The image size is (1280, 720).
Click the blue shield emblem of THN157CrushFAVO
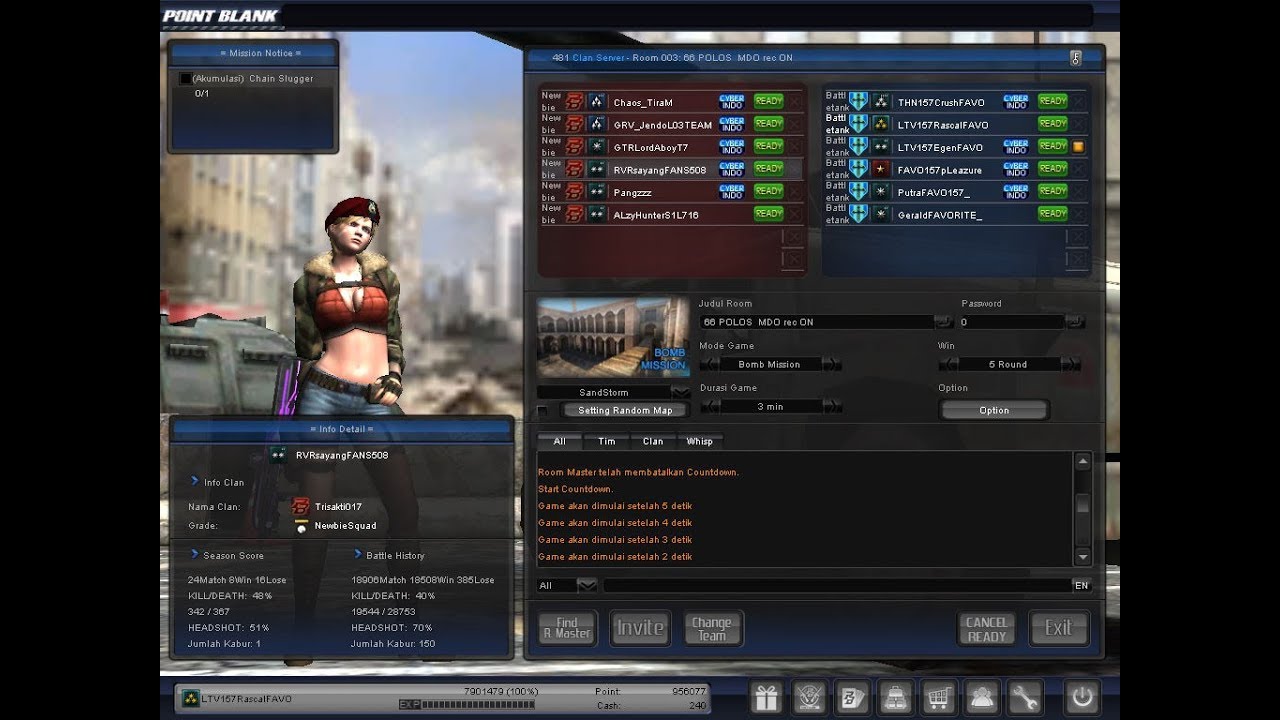(859, 102)
